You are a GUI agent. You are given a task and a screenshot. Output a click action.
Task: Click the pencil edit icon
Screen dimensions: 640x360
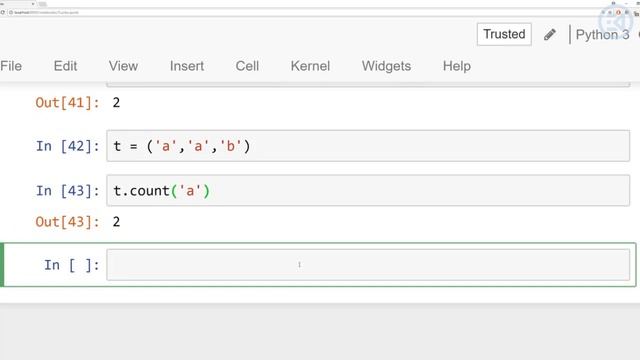[x=550, y=35]
